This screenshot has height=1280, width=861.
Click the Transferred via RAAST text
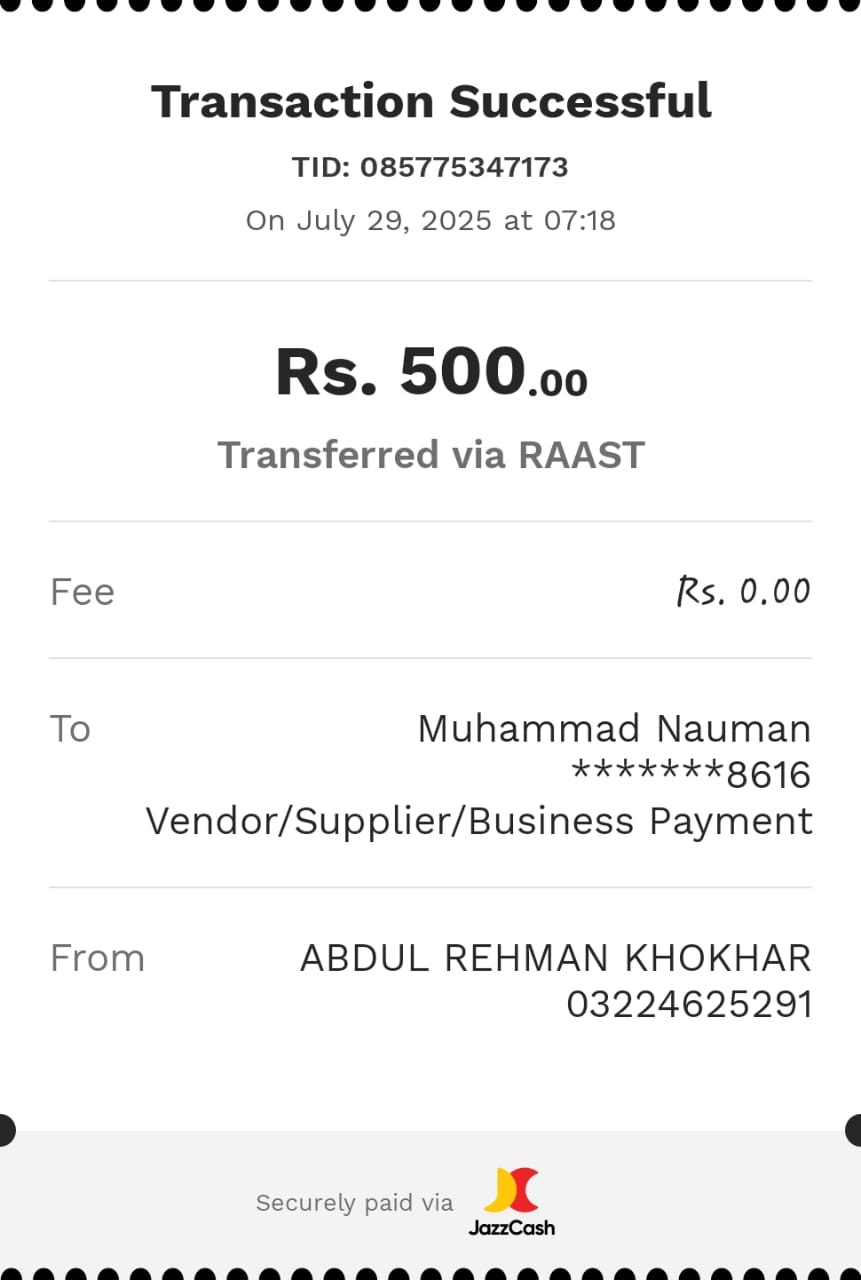[x=431, y=455]
